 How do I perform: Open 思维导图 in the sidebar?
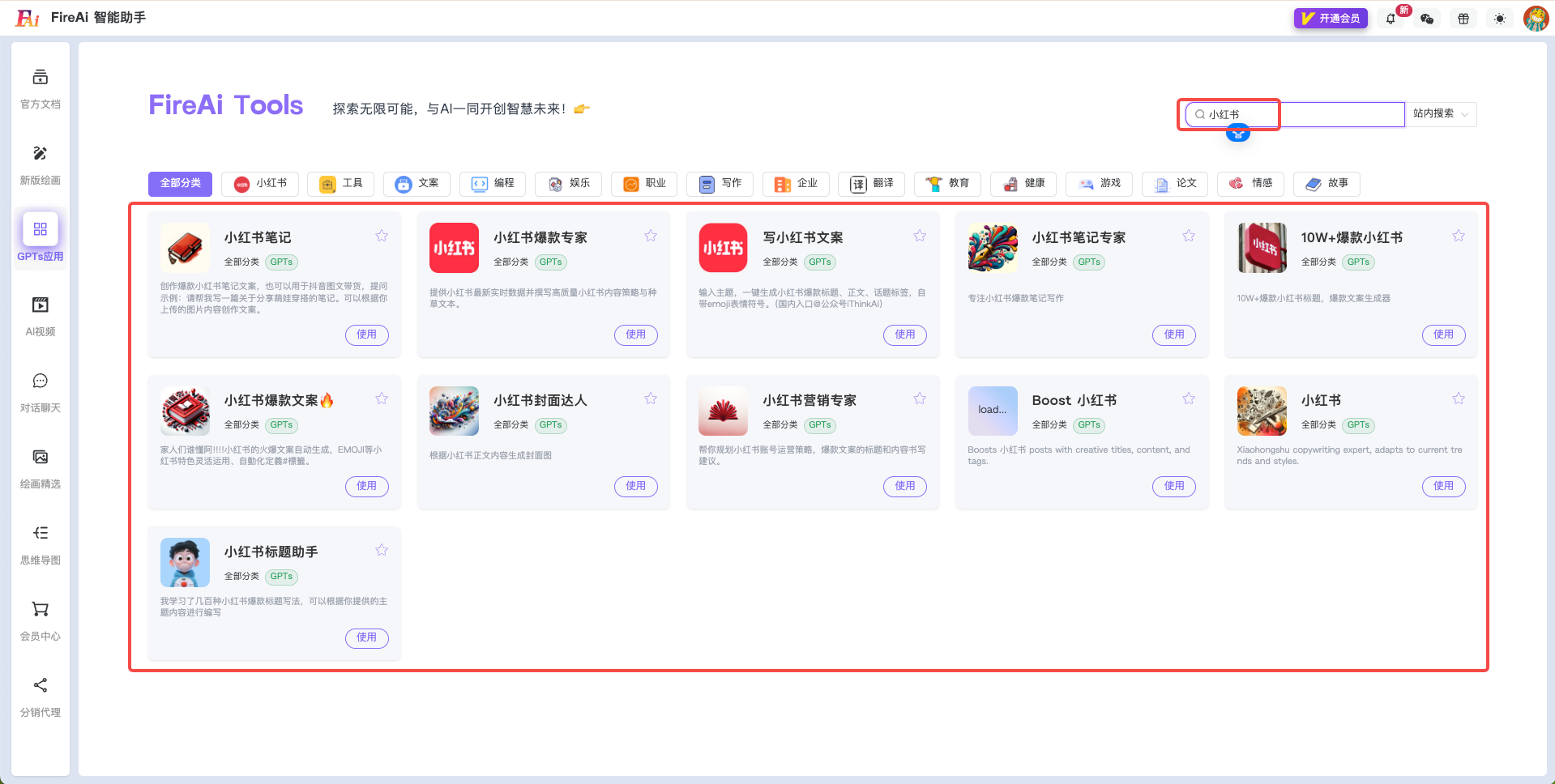[40, 544]
